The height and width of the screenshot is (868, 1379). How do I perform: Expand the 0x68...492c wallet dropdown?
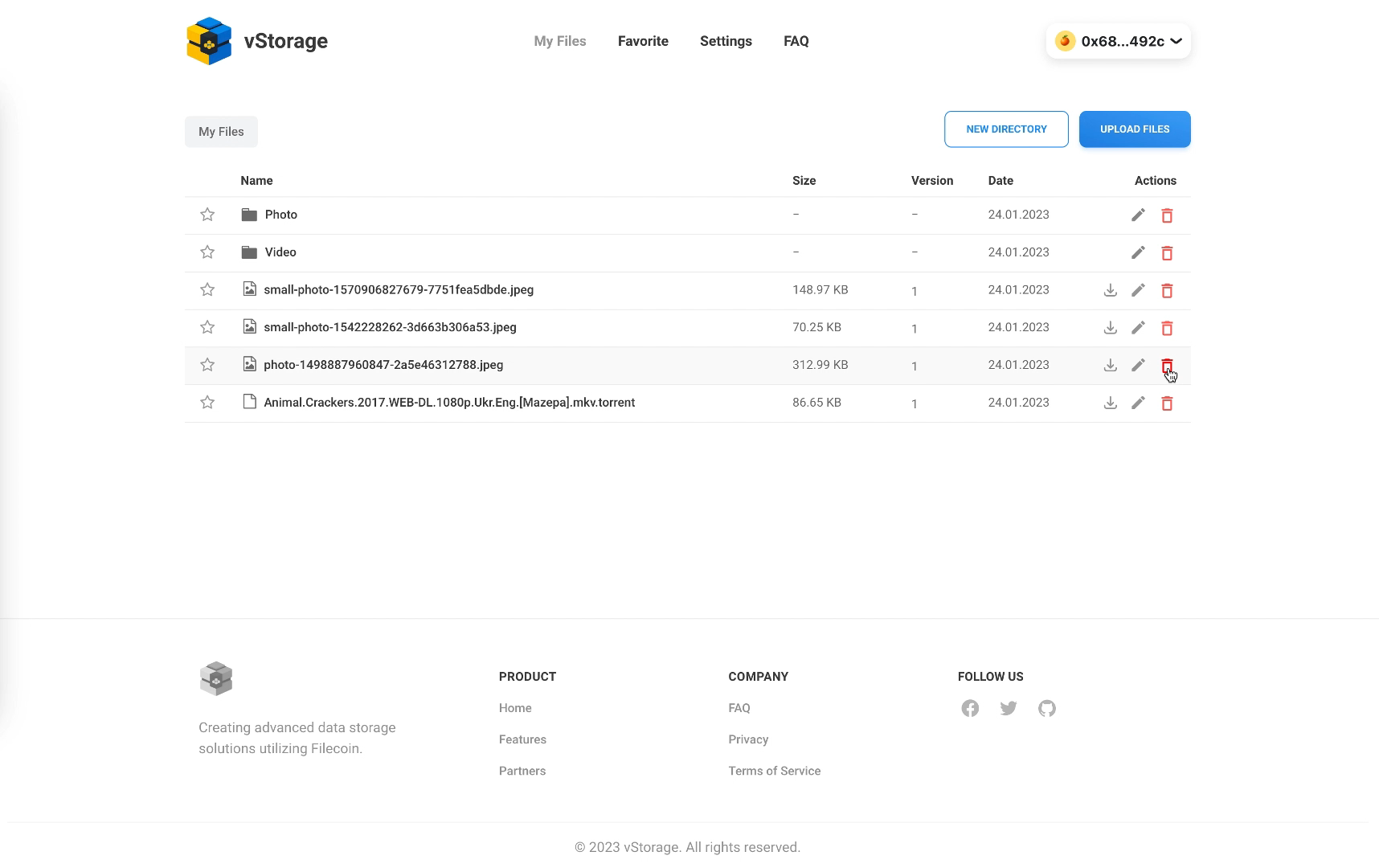coord(1118,41)
